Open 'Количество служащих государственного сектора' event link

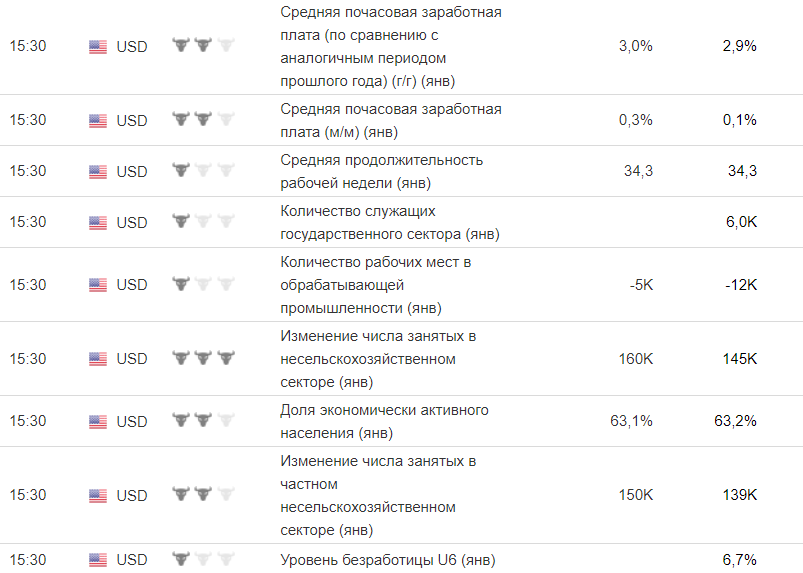click(390, 222)
